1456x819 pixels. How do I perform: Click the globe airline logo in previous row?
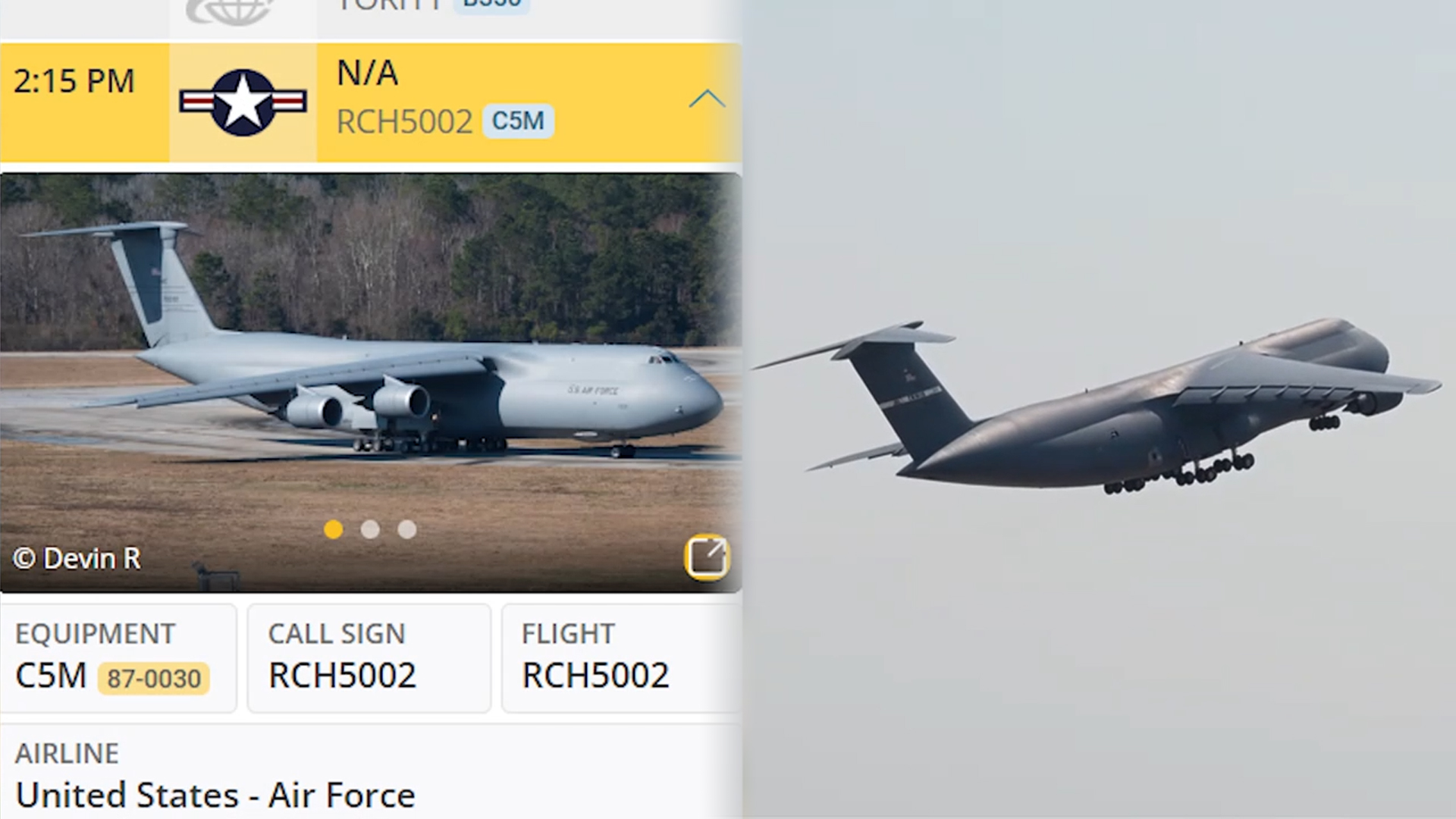(x=230, y=11)
